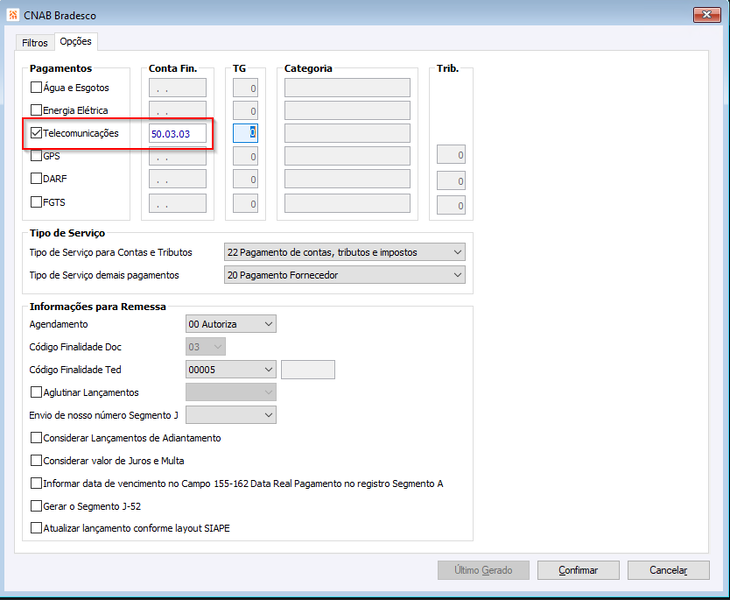Image resolution: width=730 pixels, height=600 pixels.
Task: Check Considerar valor de Juros e Multa
Action: pyautogui.click(x=36, y=460)
